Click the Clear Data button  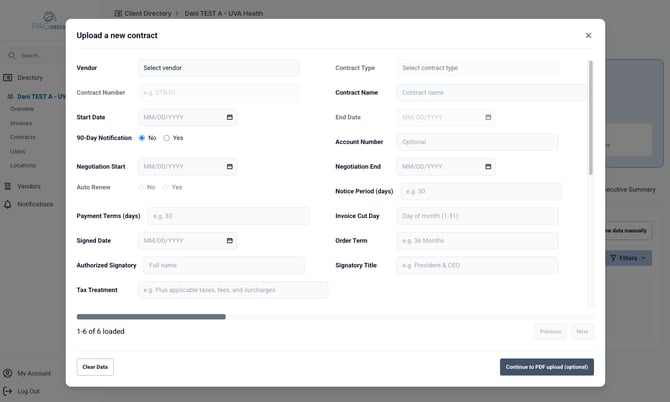click(x=95, y=367)
